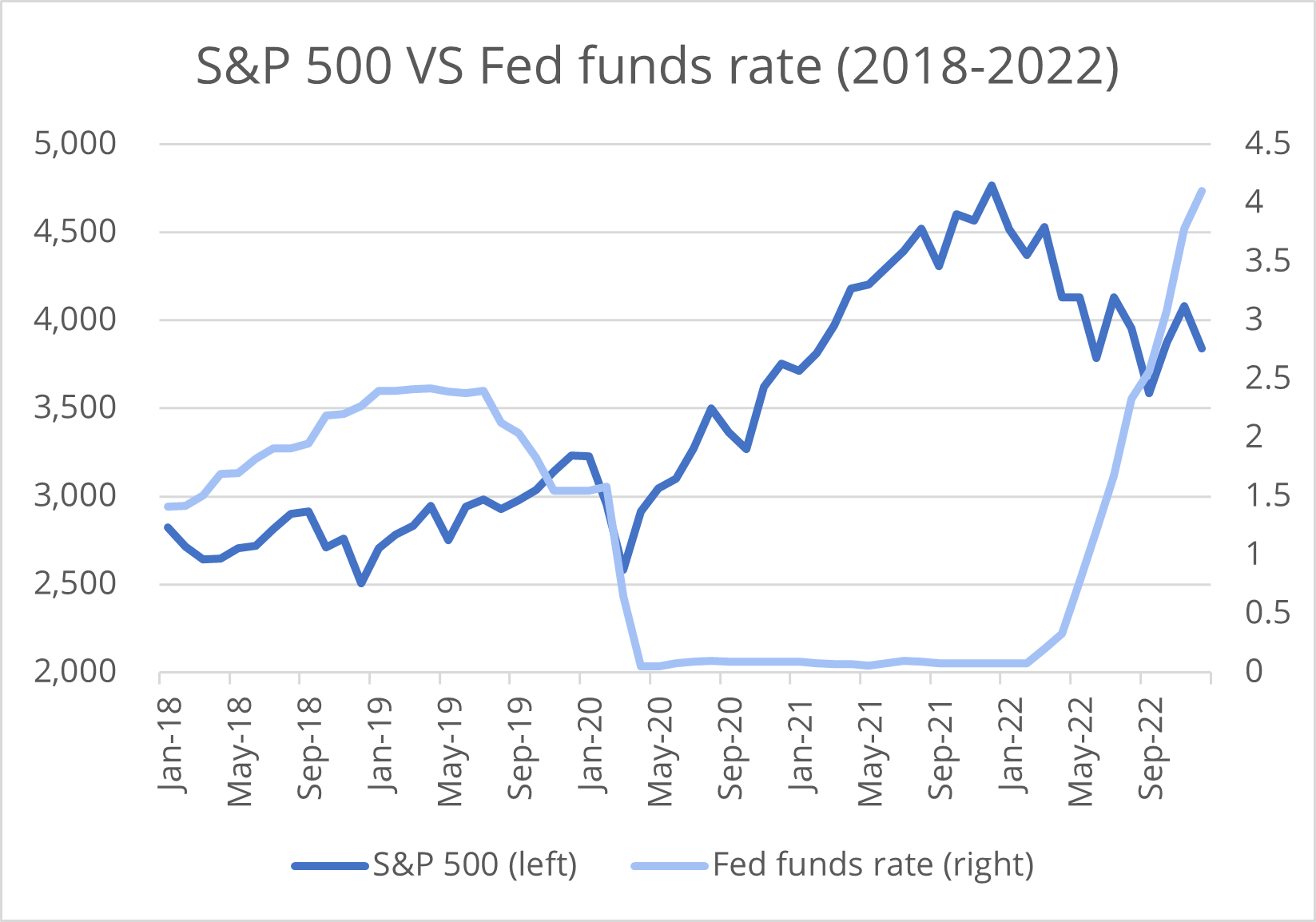Click the 2,000 left axis label
This screenshot has width=1316, height=922.
point(75,671)
